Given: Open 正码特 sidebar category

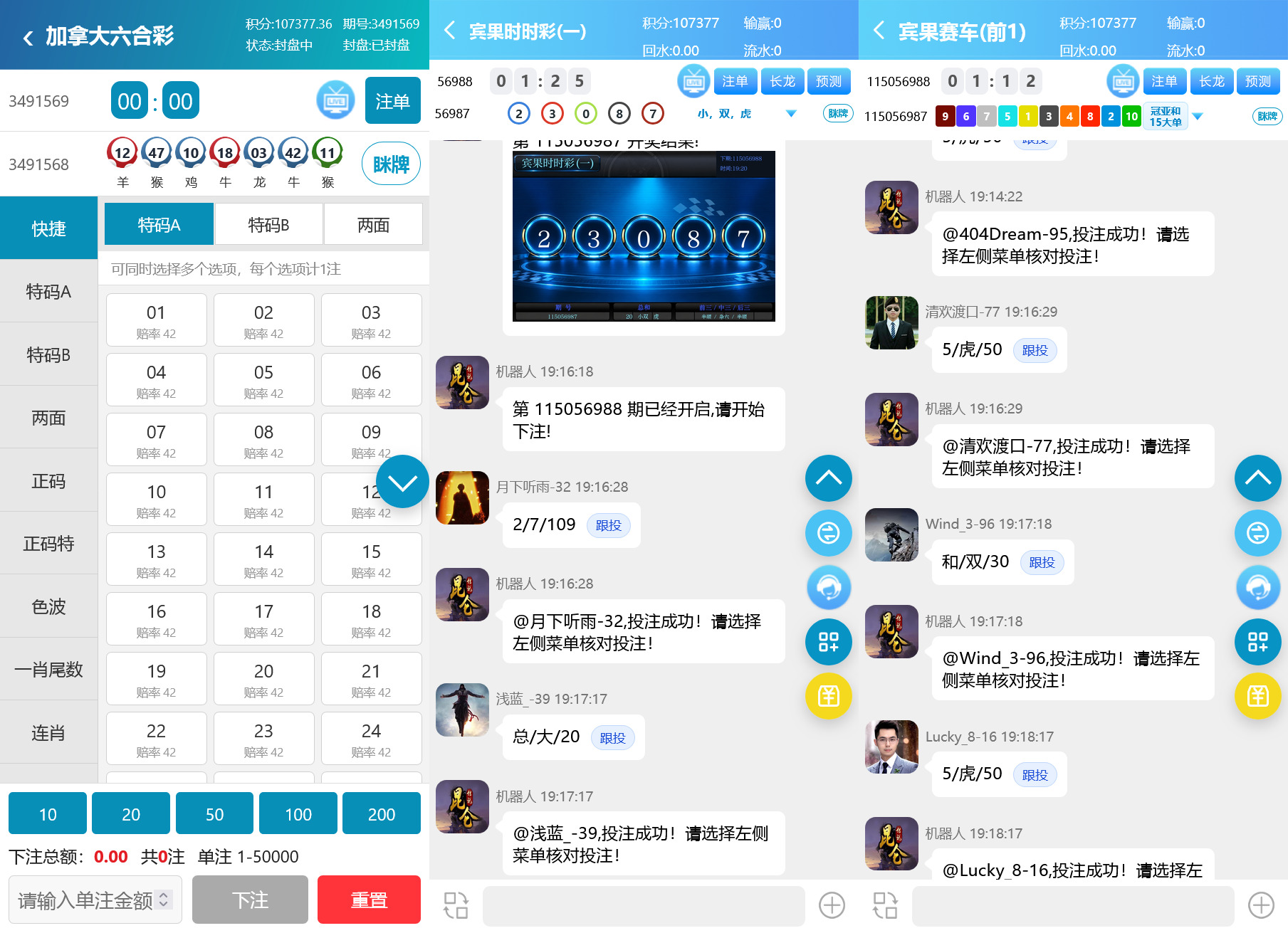Looking at the screenshot, I should pyautogui.click(x=48, y=544).
